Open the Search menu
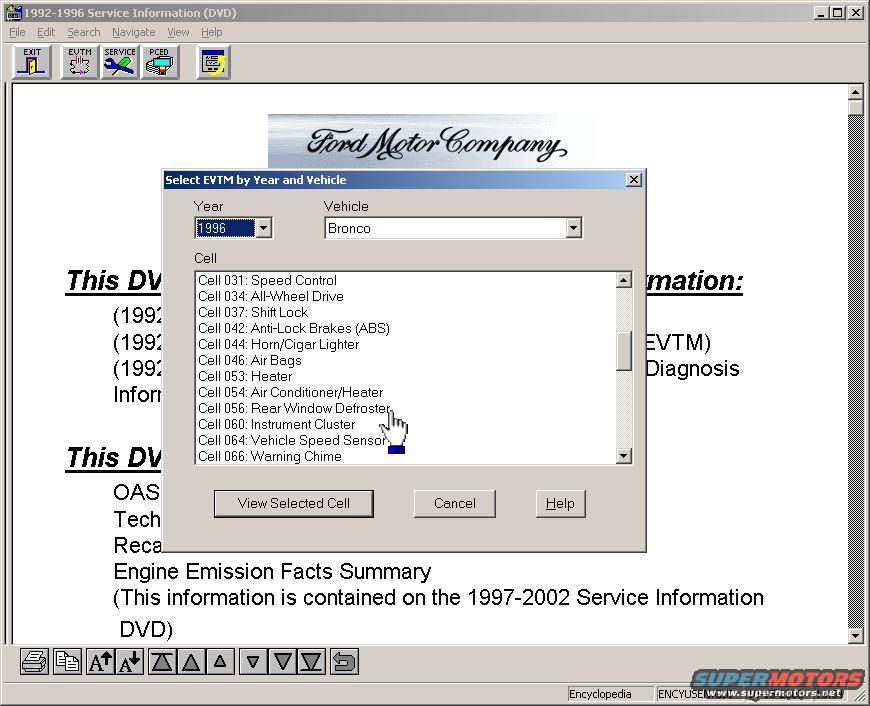Image resolution: width=870 pixels, height=706 pixels. (x=83, y=32)
